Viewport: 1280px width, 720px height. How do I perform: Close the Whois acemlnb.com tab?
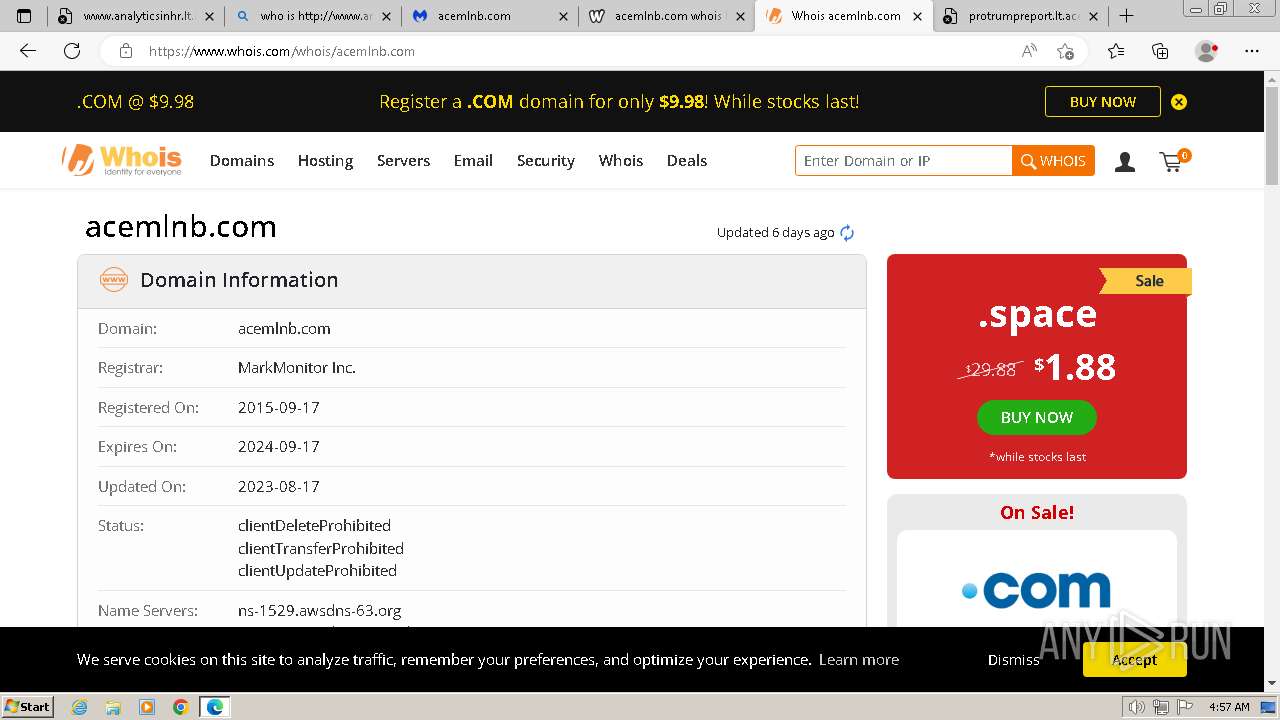coord(917,16)
